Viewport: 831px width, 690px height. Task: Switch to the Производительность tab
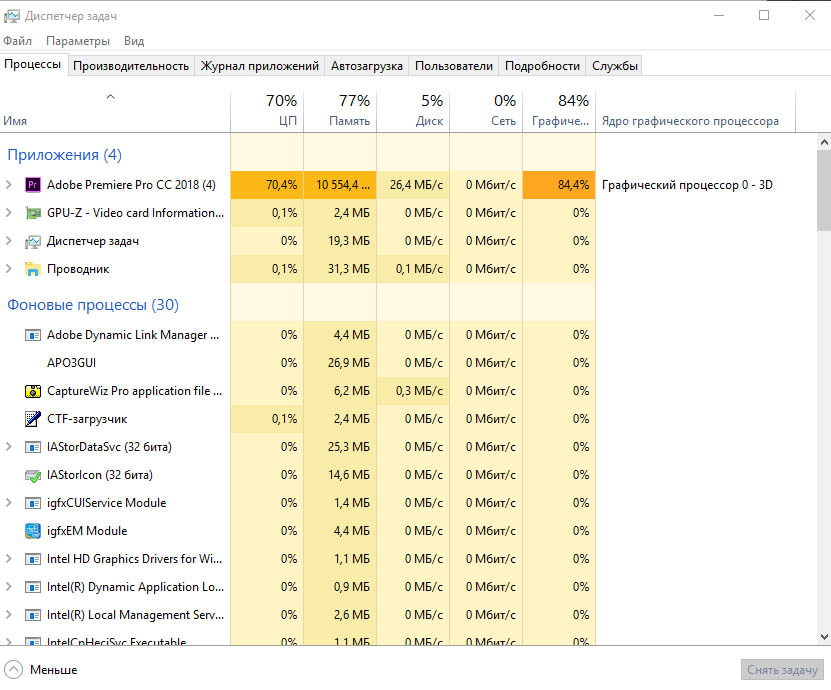pos(131,66)
